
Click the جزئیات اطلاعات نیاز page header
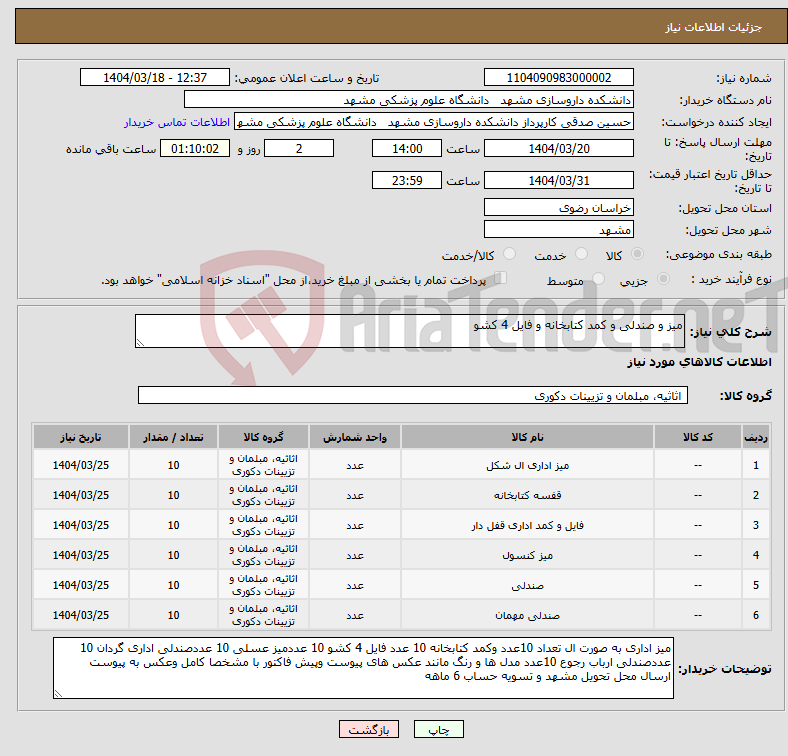[x=714, y=27]
